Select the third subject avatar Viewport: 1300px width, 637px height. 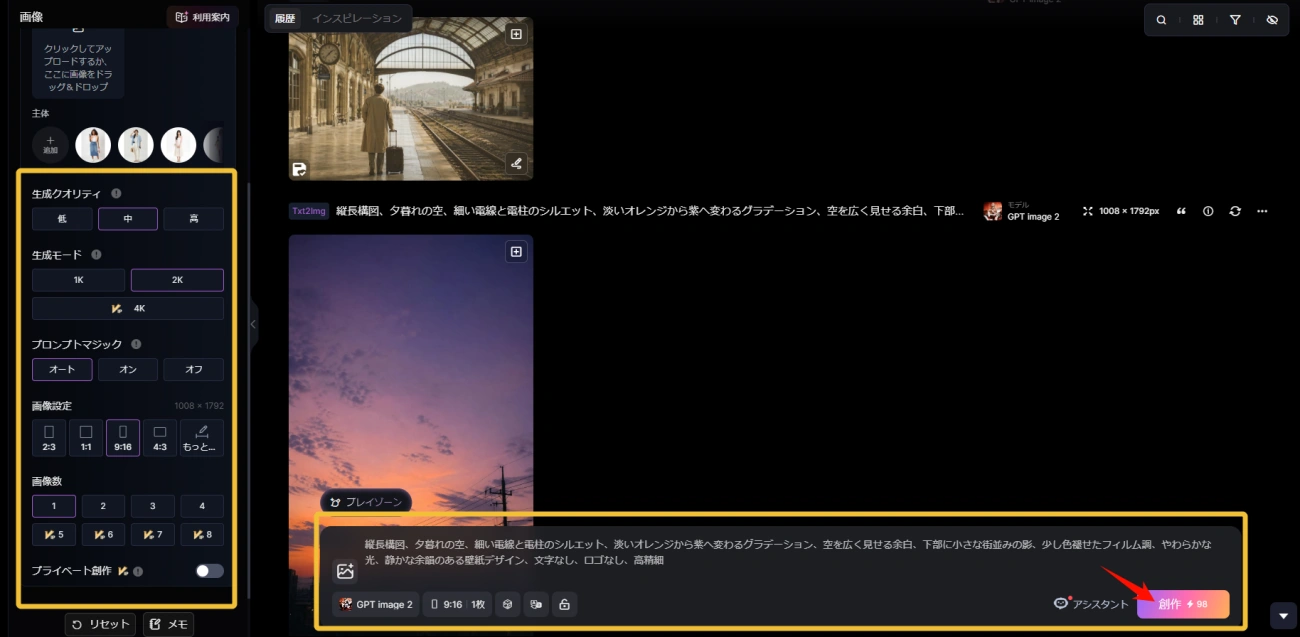point(179,145)
